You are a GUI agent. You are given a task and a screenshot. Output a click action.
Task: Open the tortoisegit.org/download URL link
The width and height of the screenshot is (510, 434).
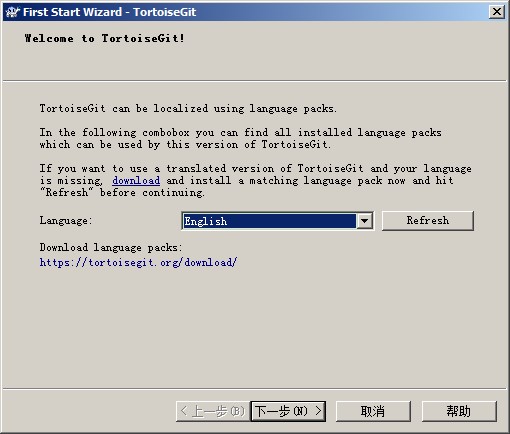click(138, 263)
